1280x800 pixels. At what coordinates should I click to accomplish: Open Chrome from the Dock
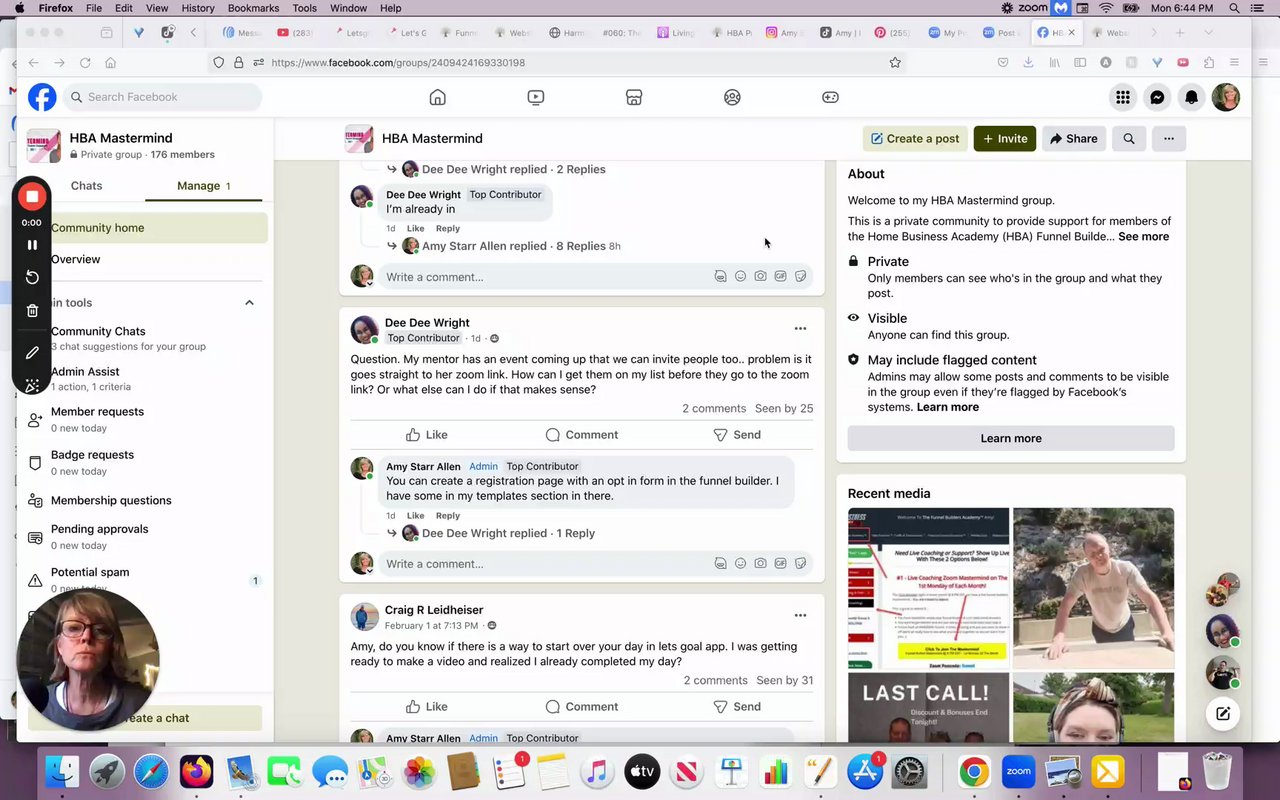(x=973, y=772)
